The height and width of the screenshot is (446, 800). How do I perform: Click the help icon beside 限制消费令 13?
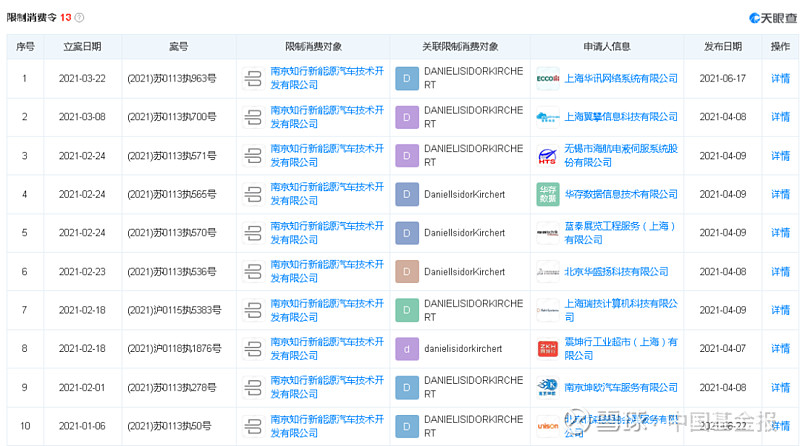coord(80,17)
